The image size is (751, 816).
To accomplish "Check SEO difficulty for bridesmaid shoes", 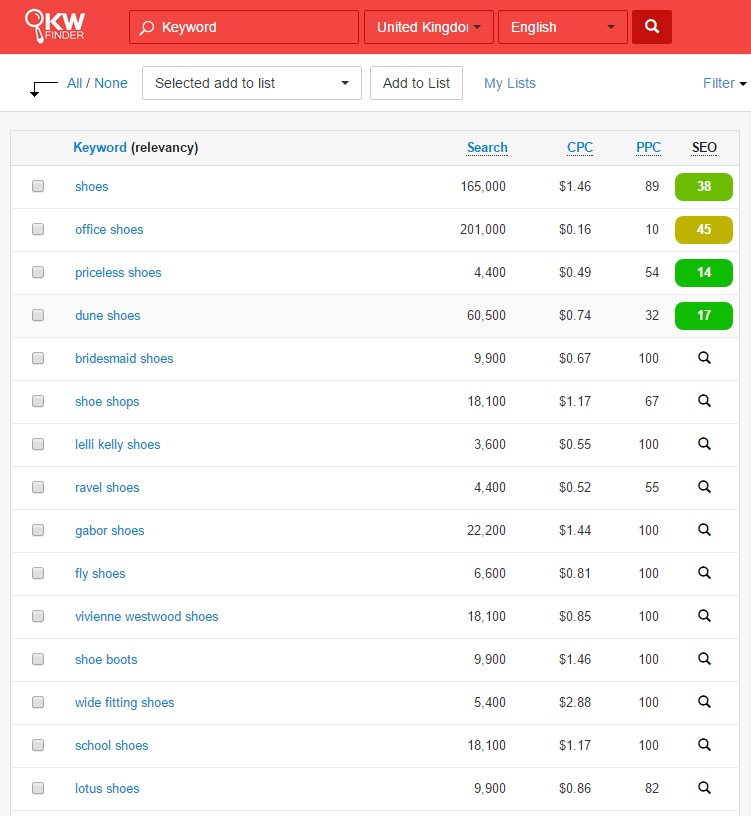I will (x=704, y=358).
